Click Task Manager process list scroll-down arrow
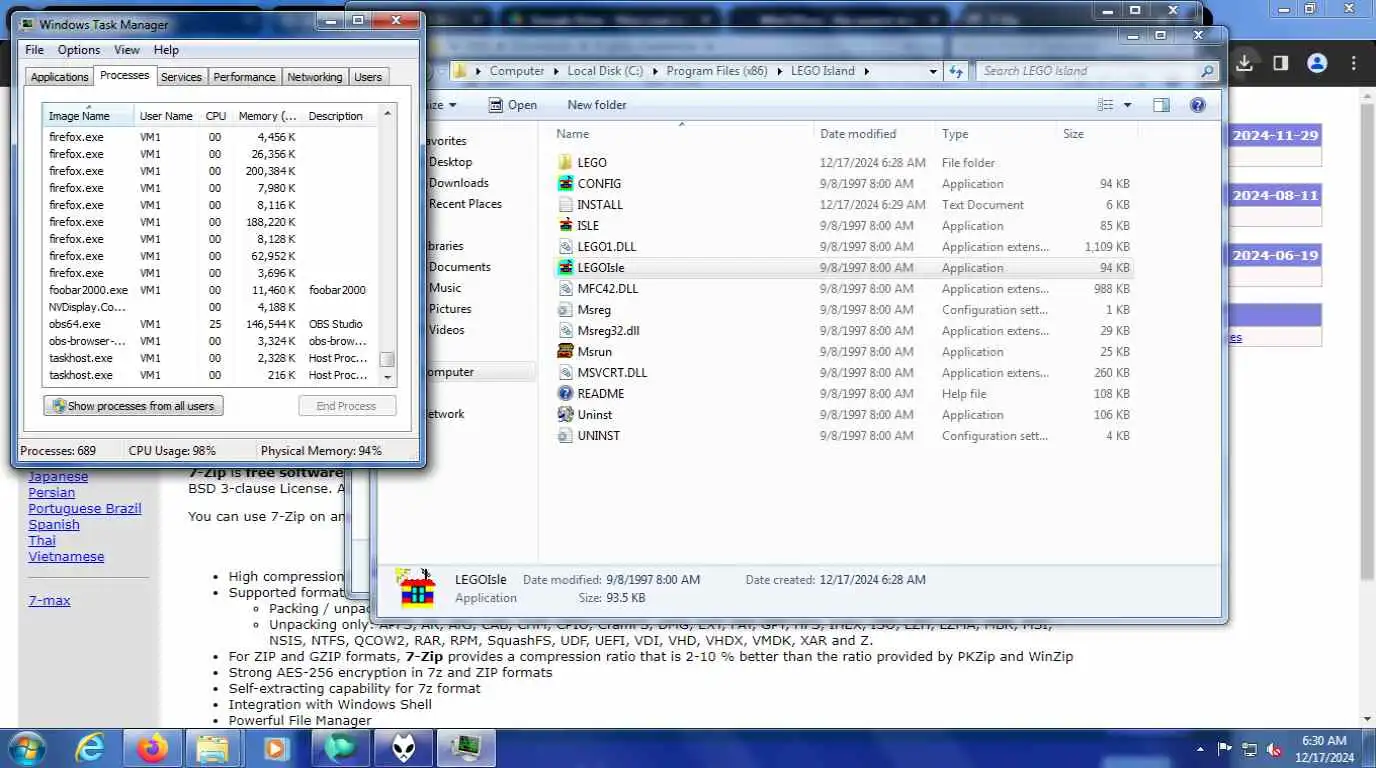 (x=388, y=378)
